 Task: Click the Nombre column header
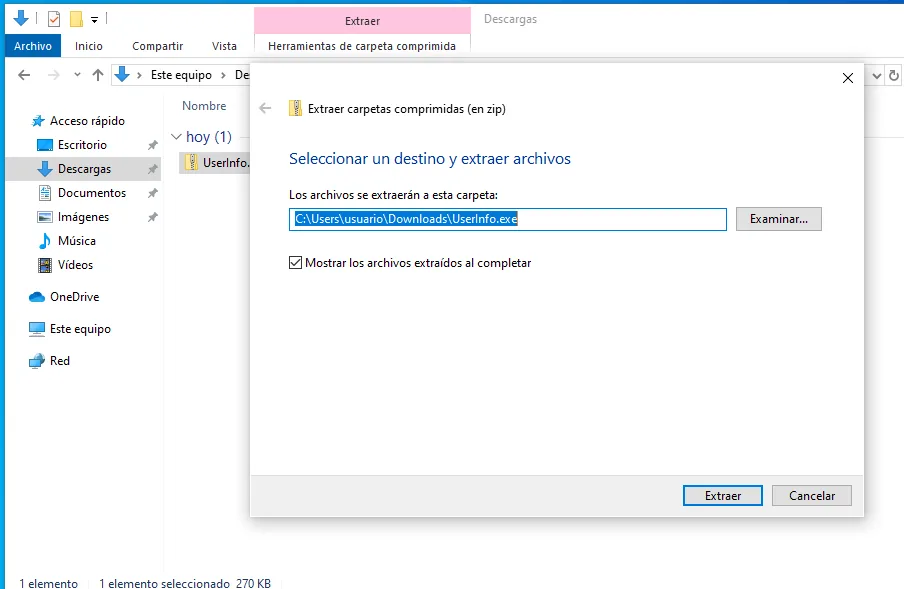point(204,106)
